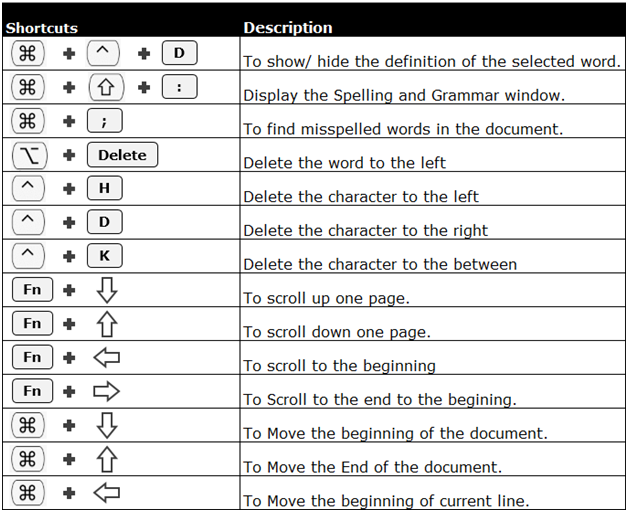
Task: Select 'Delete the character to the left' text
Action: click(361, 197)
